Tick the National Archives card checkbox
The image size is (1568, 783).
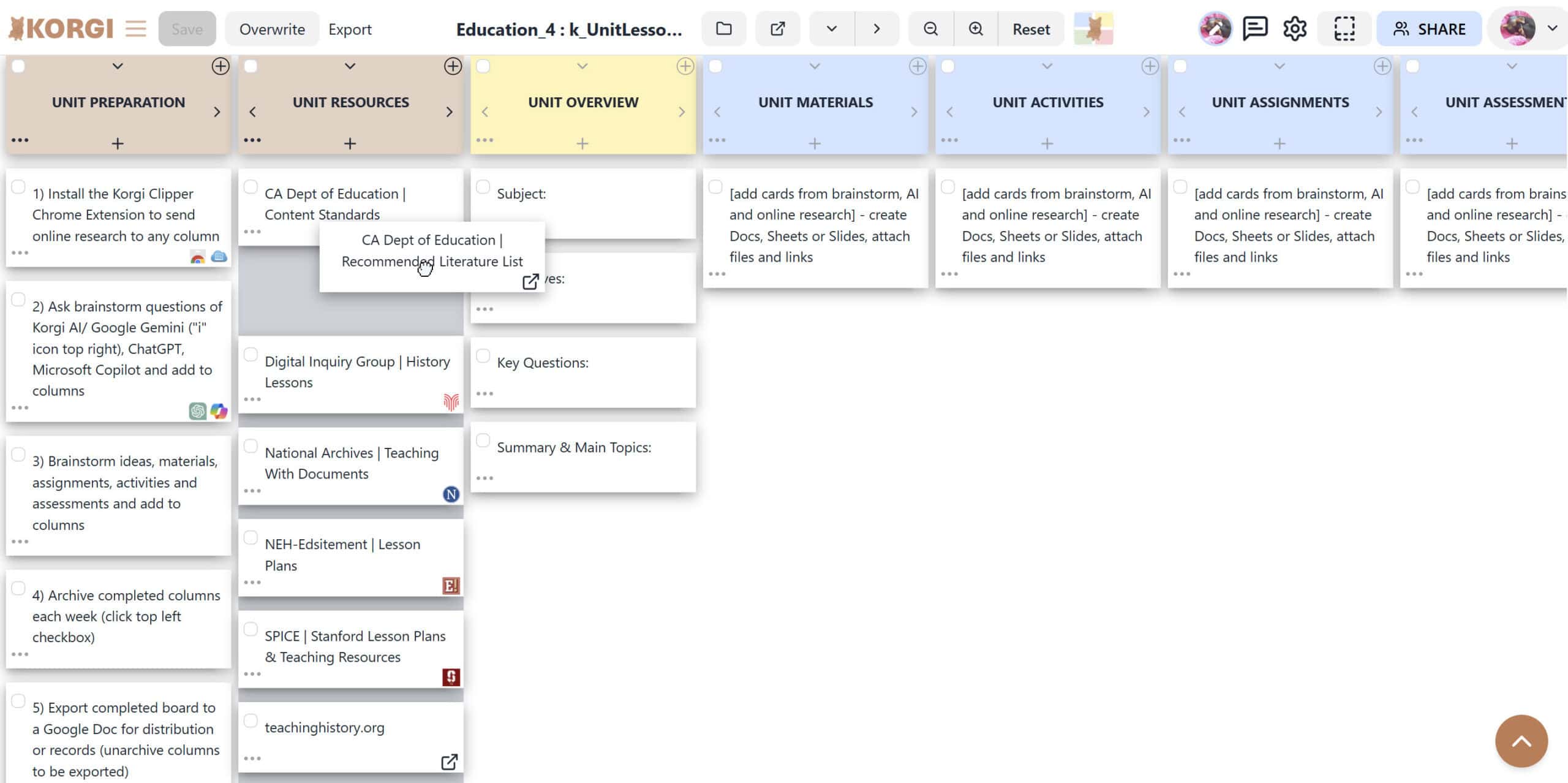251,446
